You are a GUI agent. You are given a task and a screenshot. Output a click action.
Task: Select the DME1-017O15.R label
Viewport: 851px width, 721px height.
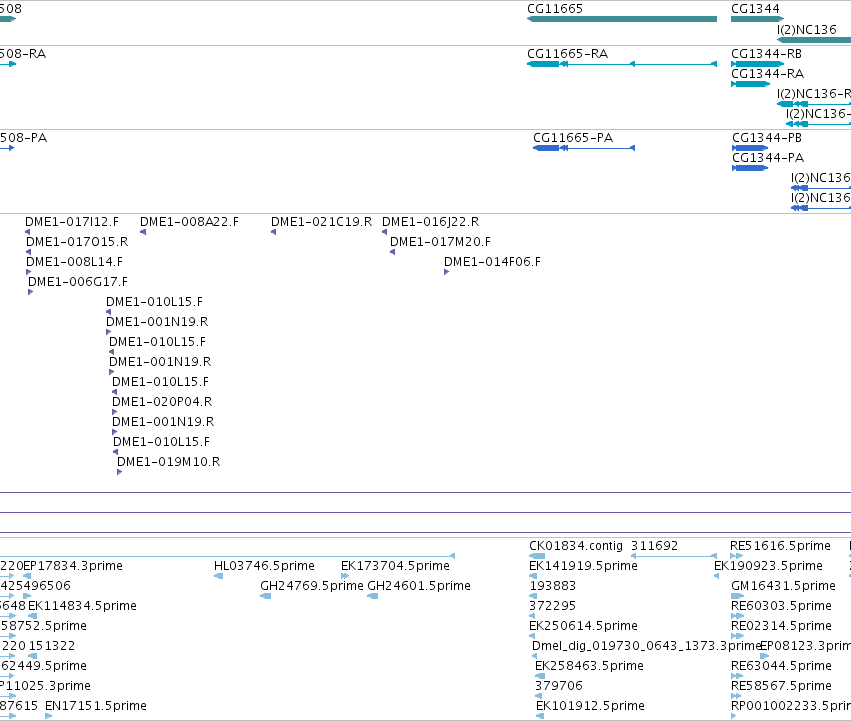(77, 242)
